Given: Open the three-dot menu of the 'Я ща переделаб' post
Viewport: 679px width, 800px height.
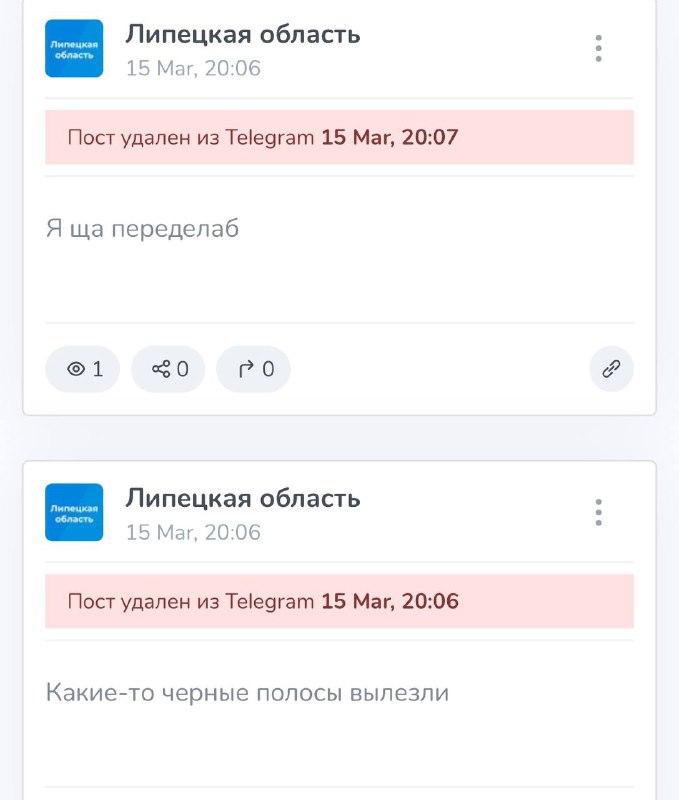Looking at the screenshot, I should [598, 48].
